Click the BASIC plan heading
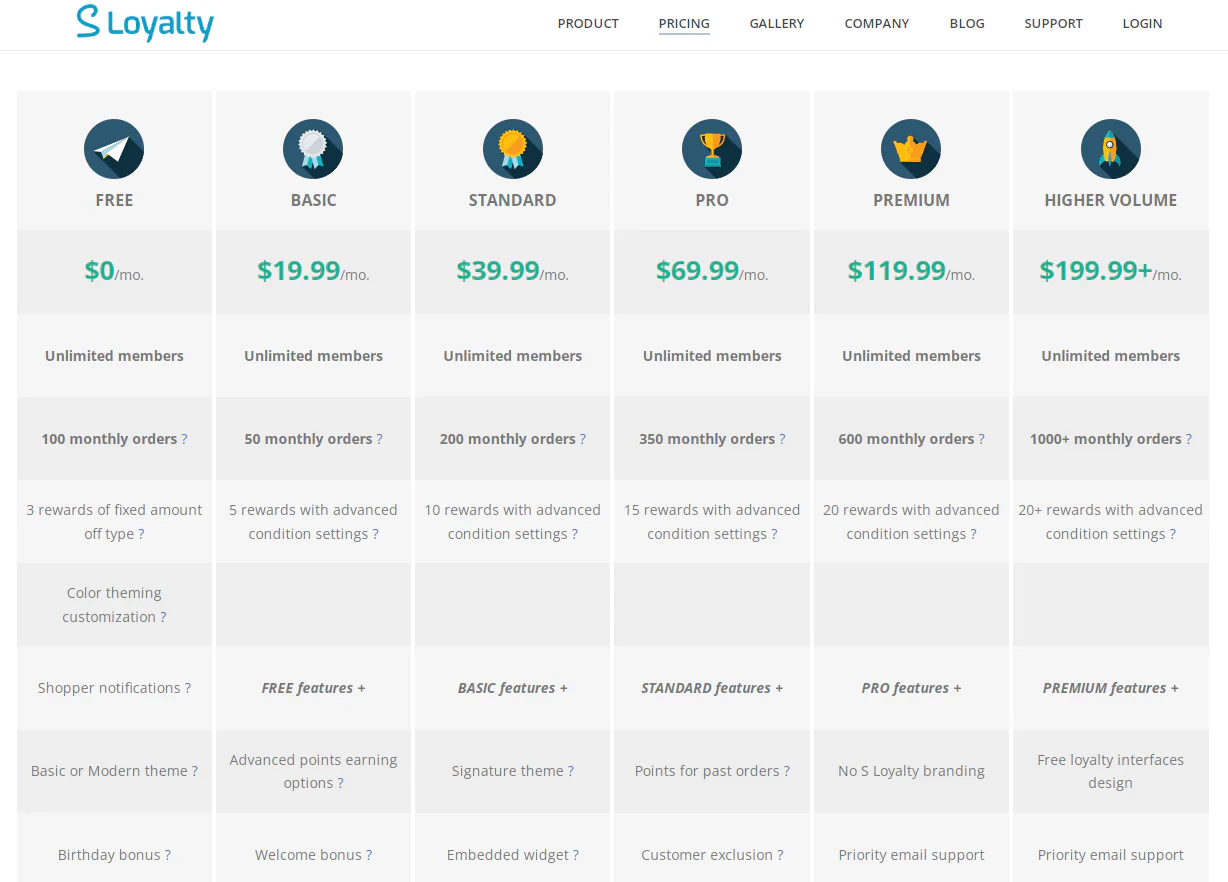 click(x=313, y=200)
